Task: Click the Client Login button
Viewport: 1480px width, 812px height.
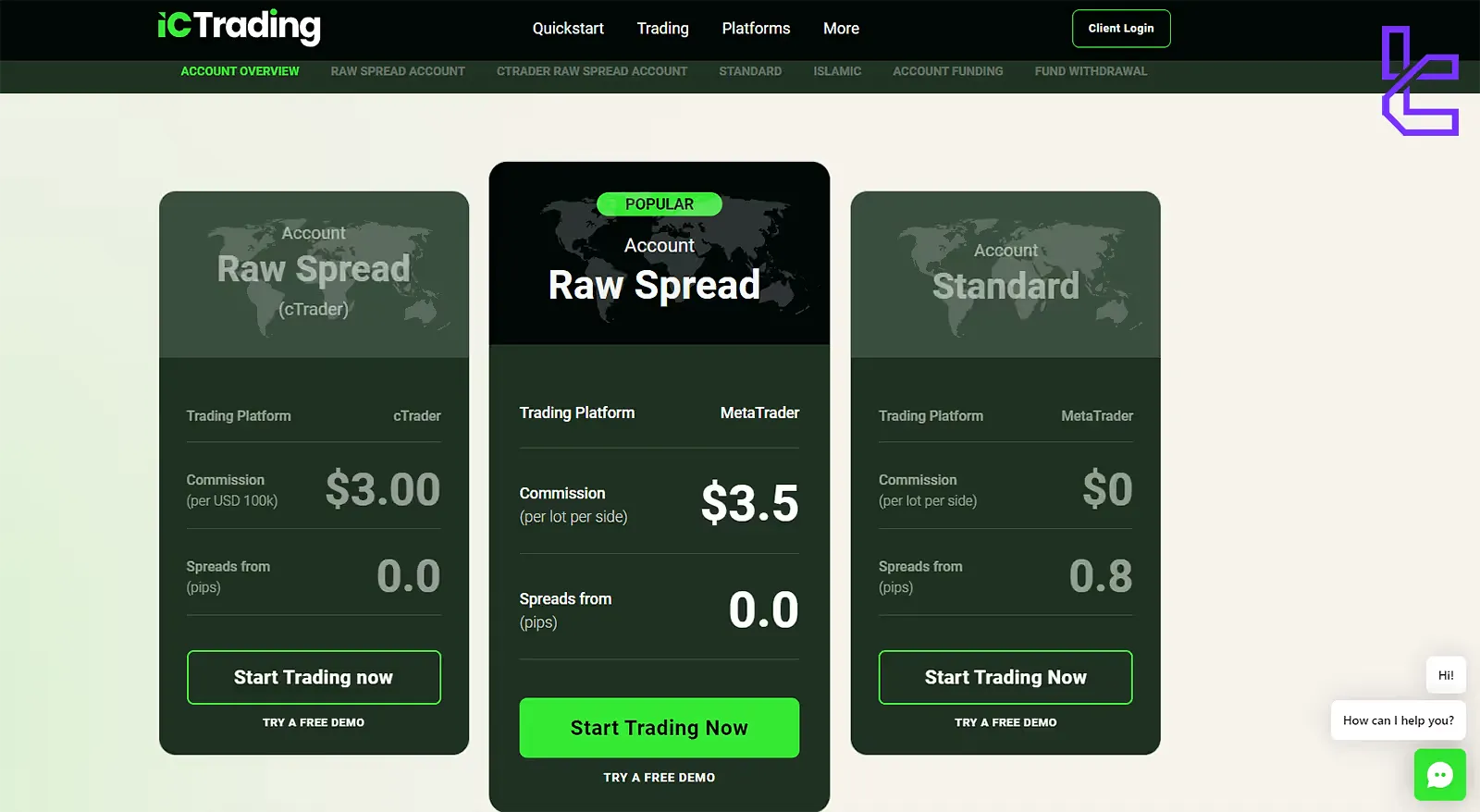Action: [1121, 29]
